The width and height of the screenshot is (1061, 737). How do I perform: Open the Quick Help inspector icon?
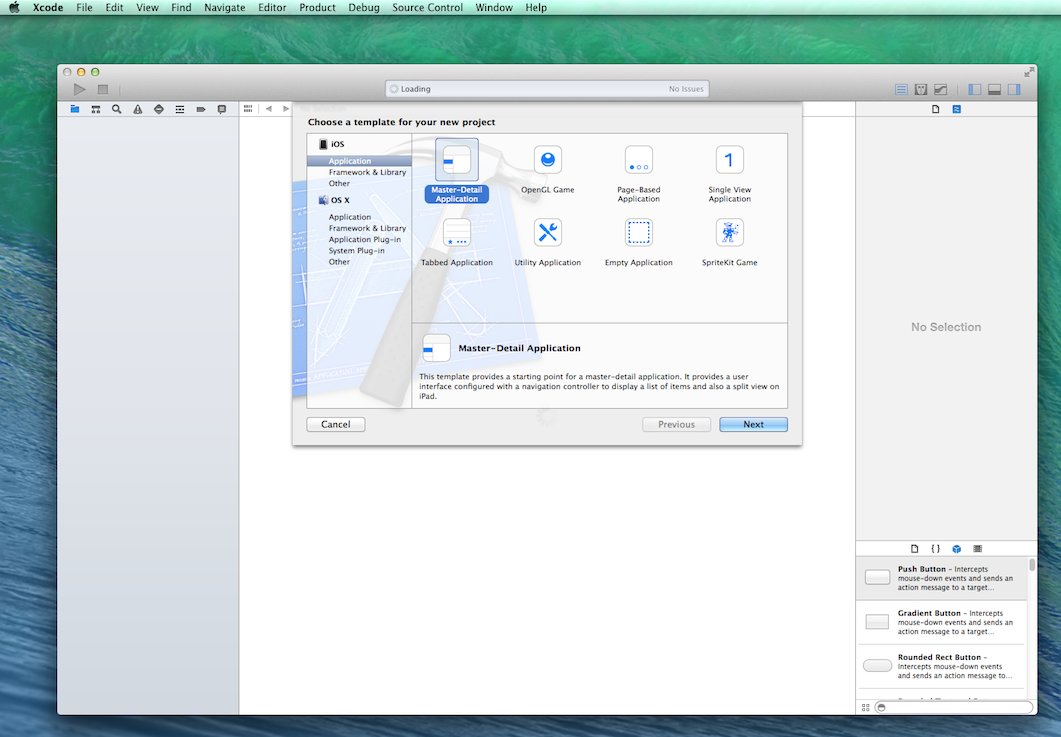point(957,109)
